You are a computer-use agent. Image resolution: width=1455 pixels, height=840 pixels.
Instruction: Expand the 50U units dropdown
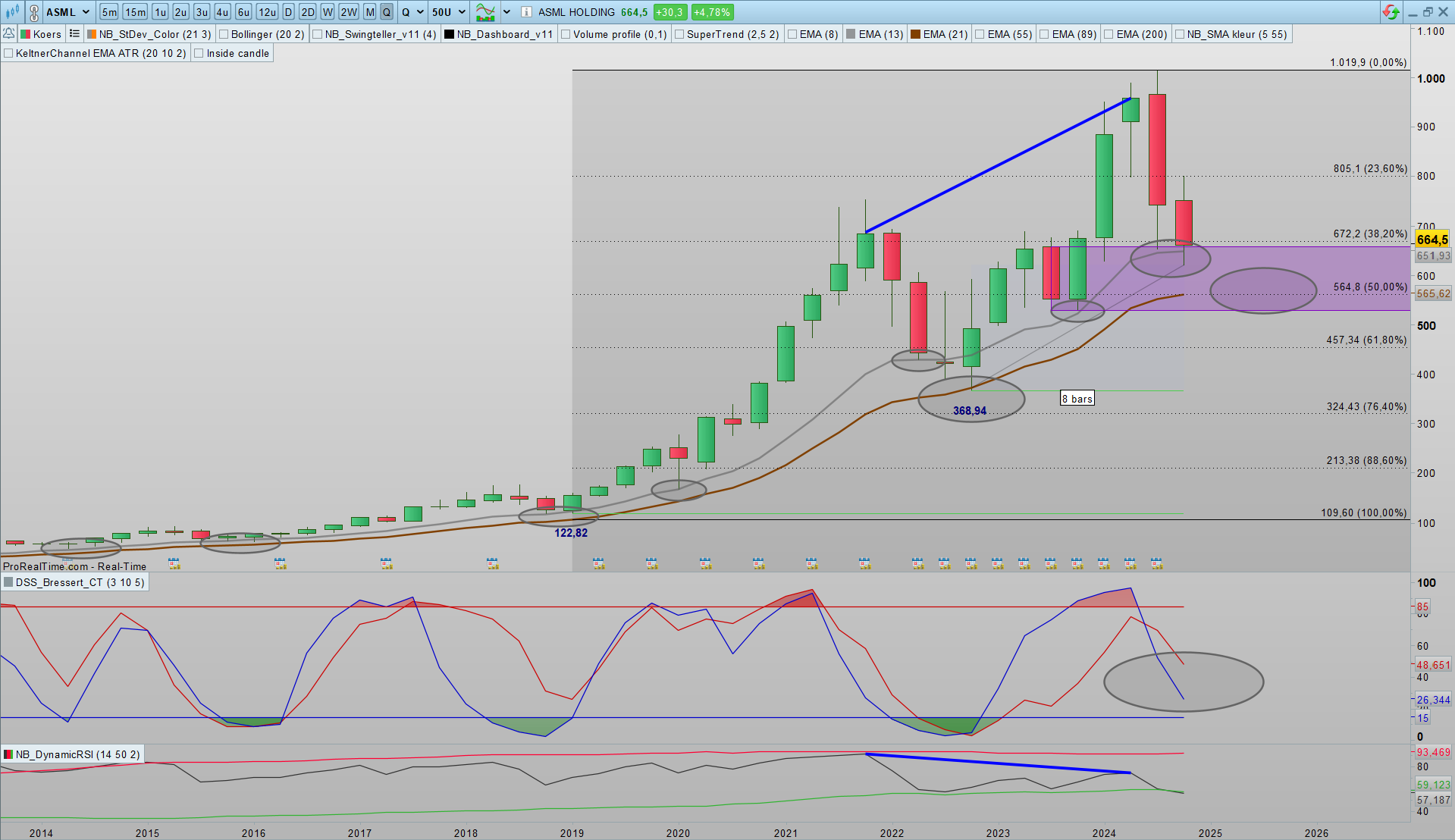(462, 12)
